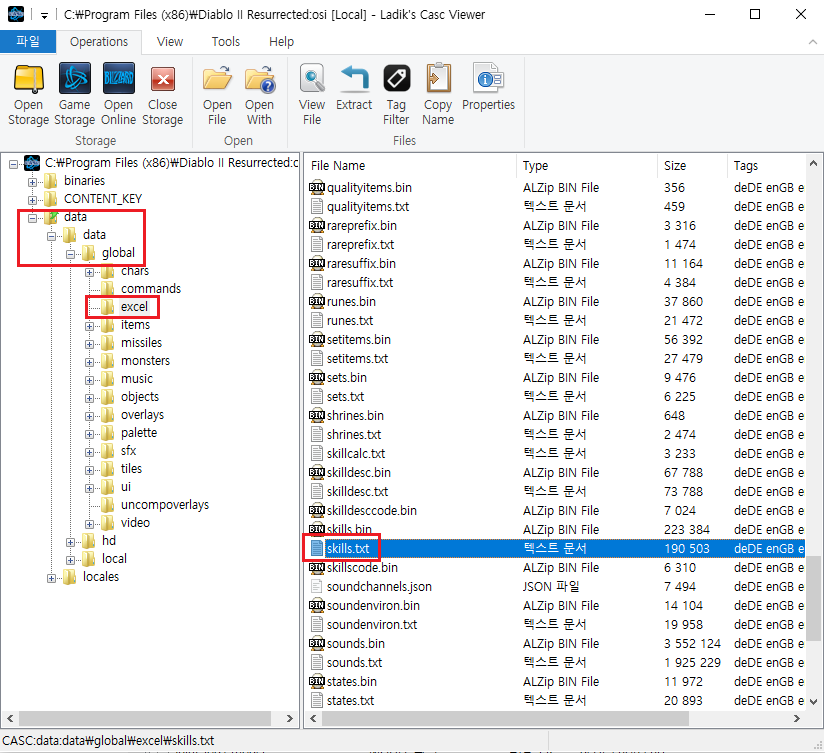Select the local folder in tree
Viewport: 825px width, 753px height.
[x=114, y=558]
